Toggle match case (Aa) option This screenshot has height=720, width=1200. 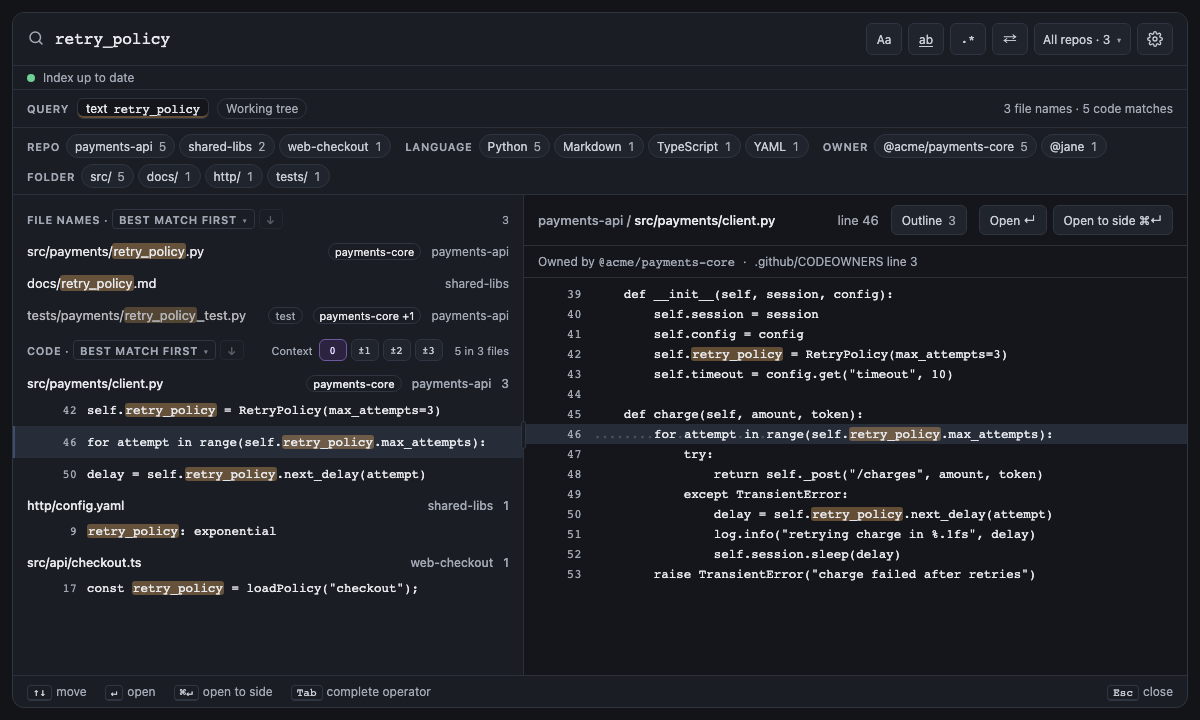[884, 39]
